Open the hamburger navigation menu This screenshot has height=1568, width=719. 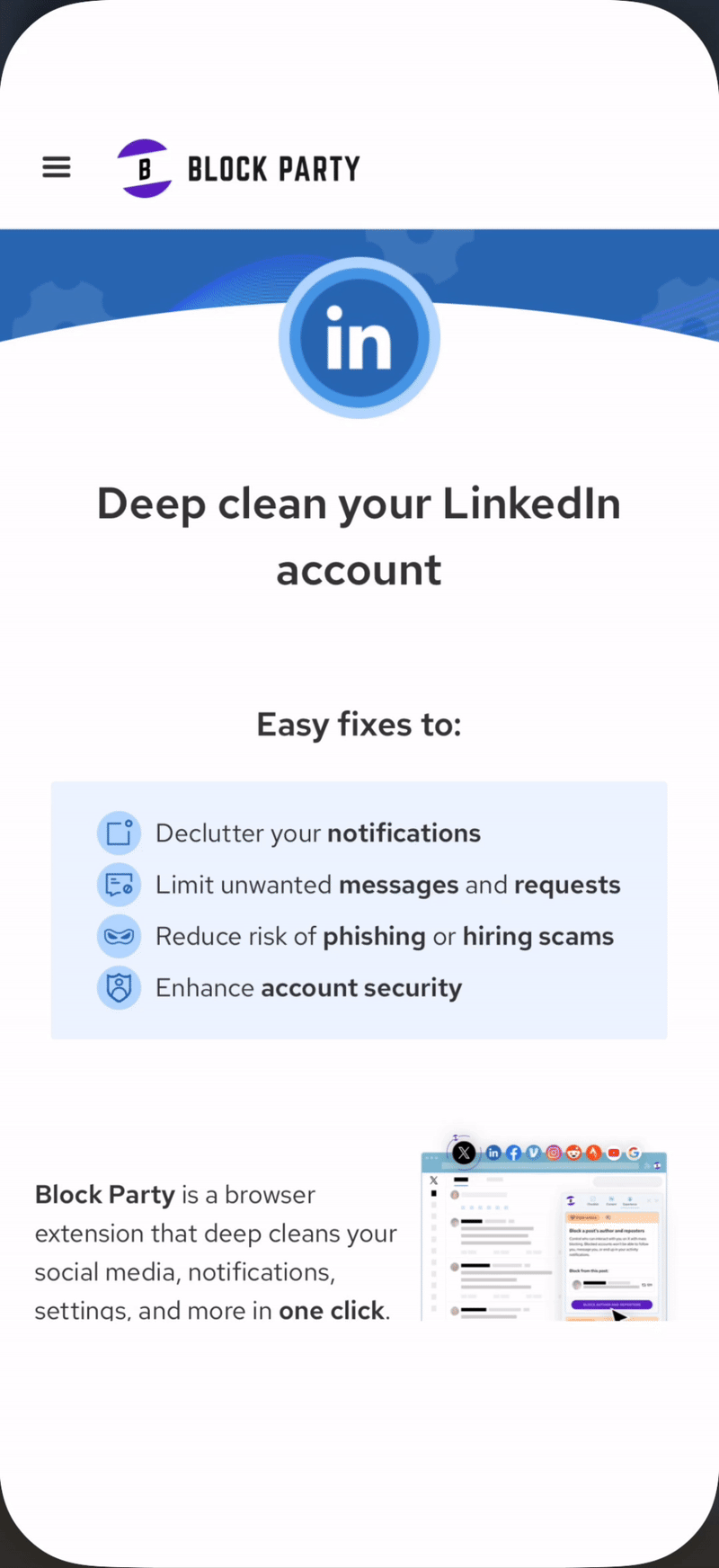pyautogui.click(x=57, y=167)
